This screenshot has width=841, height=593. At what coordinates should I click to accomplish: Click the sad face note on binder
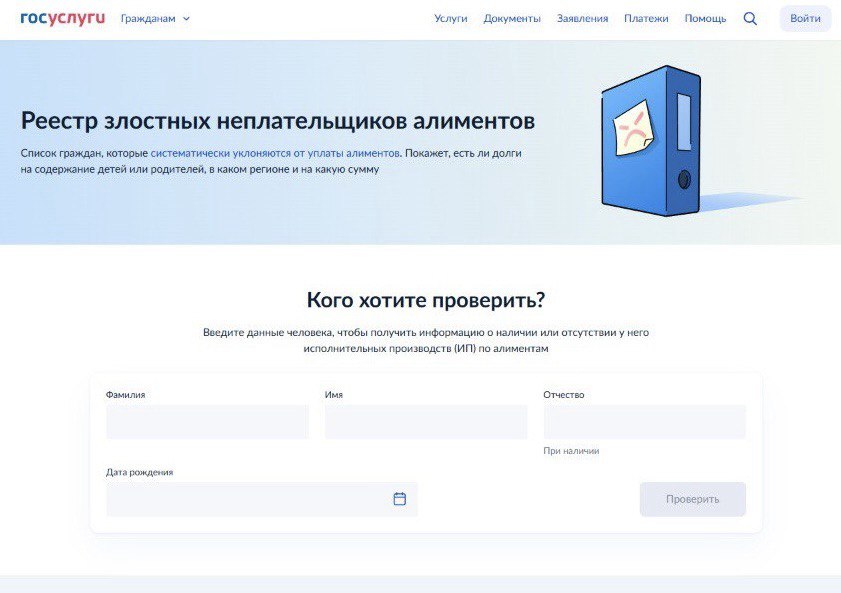click(x=633, y=128)
